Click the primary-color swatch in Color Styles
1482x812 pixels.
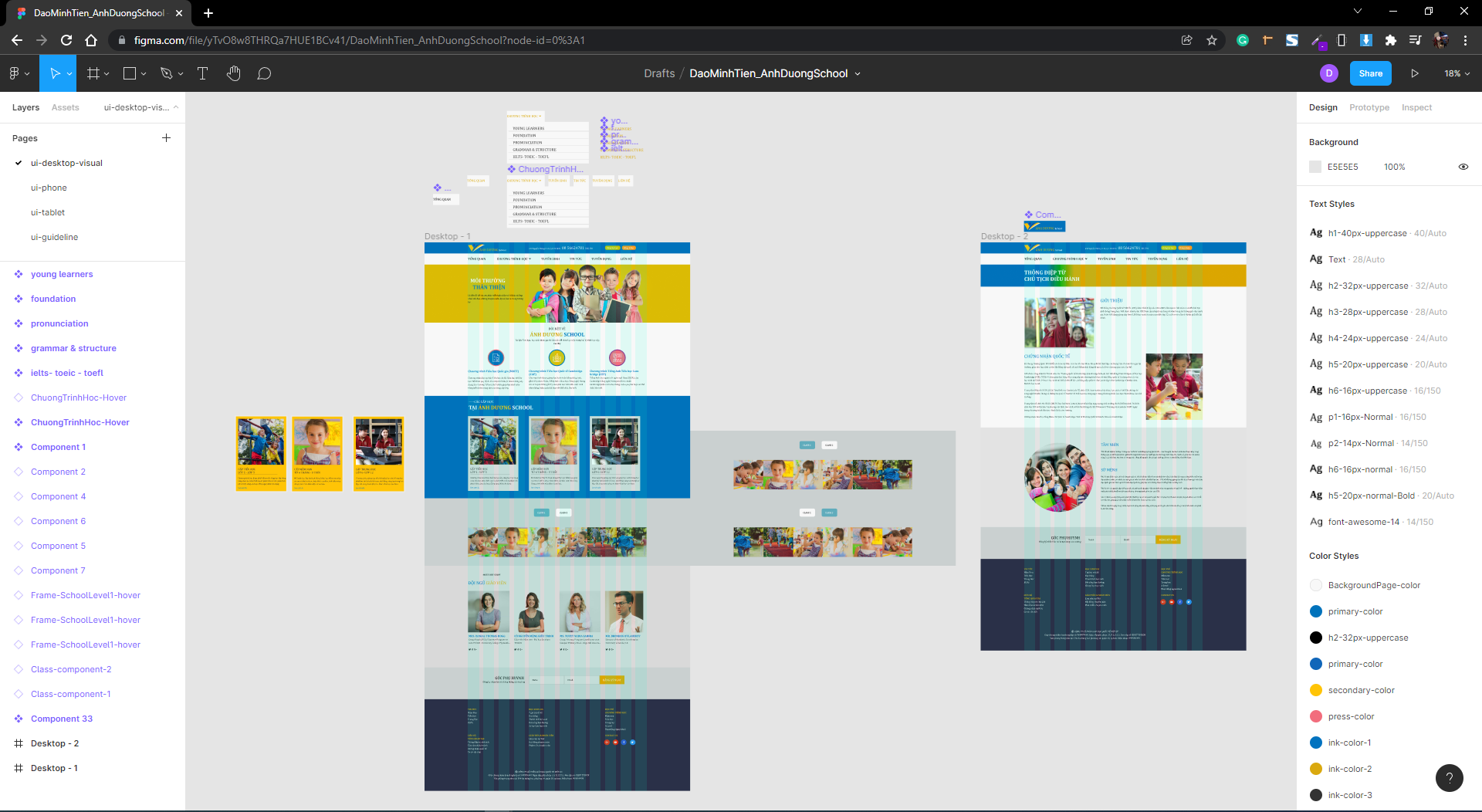(x=1315, y=611)
